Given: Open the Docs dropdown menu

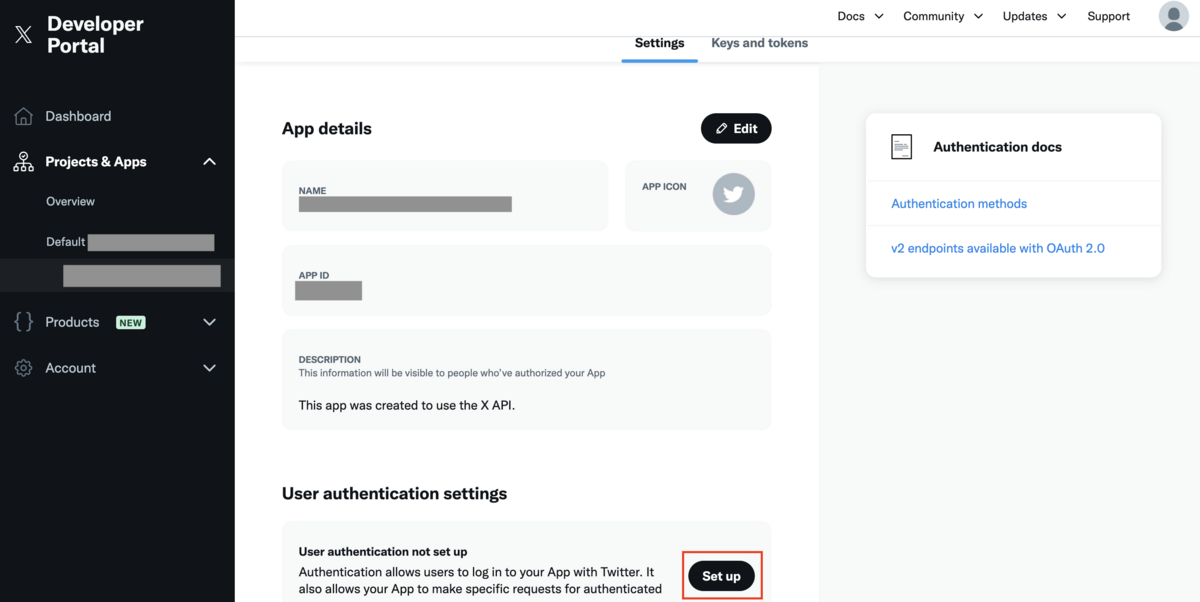Looking at the screenshot, I should point(860,16).
